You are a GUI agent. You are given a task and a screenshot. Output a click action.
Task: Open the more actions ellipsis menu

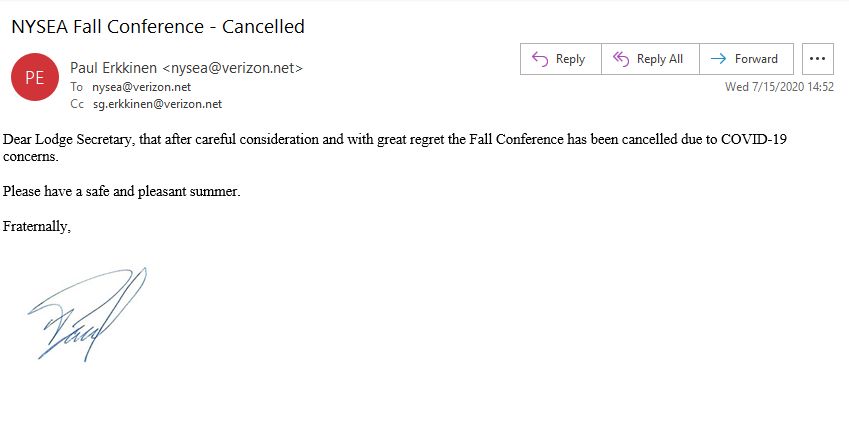[817, 59]
